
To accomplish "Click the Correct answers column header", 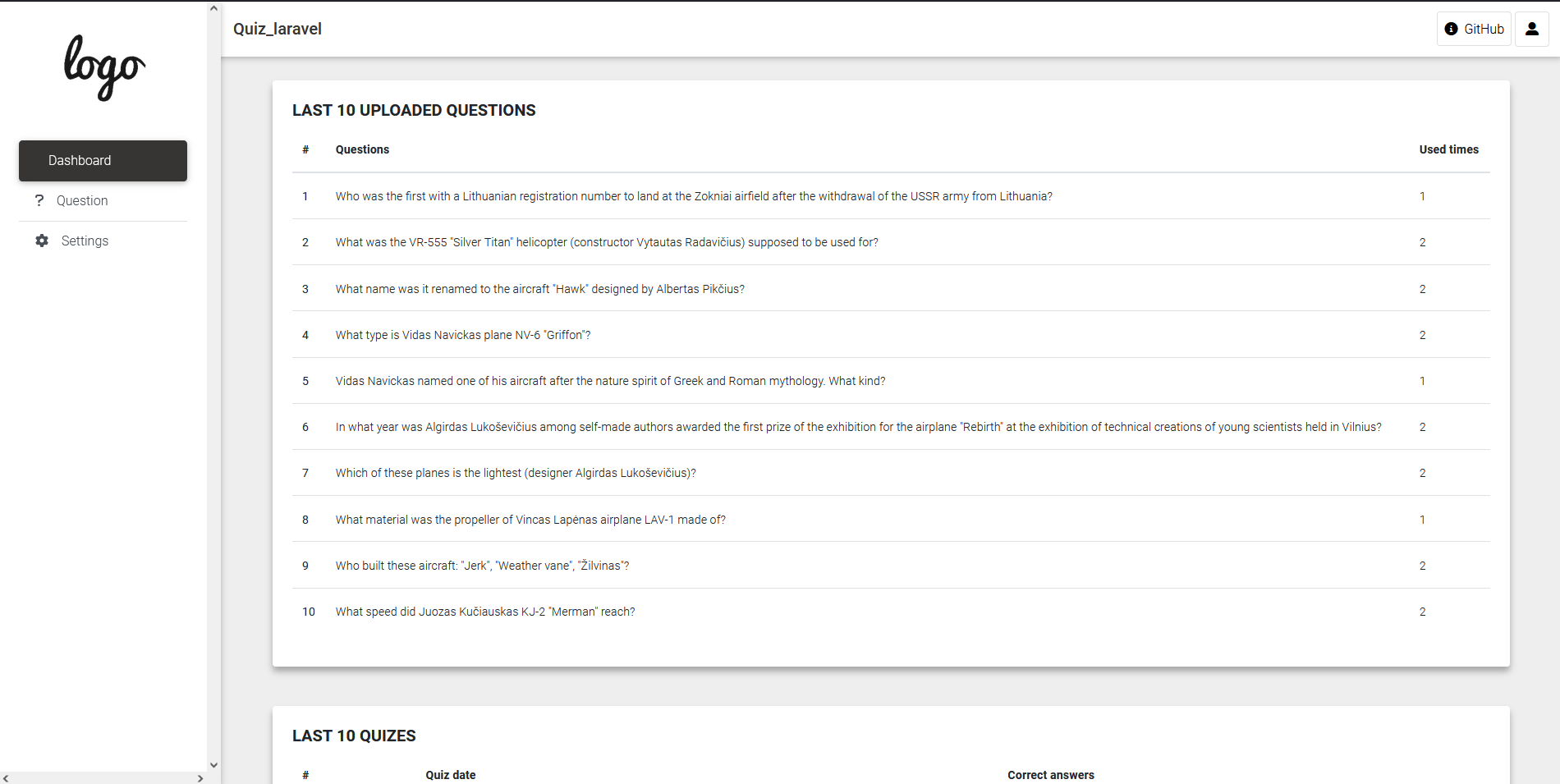I will (x=1050, y=775).
